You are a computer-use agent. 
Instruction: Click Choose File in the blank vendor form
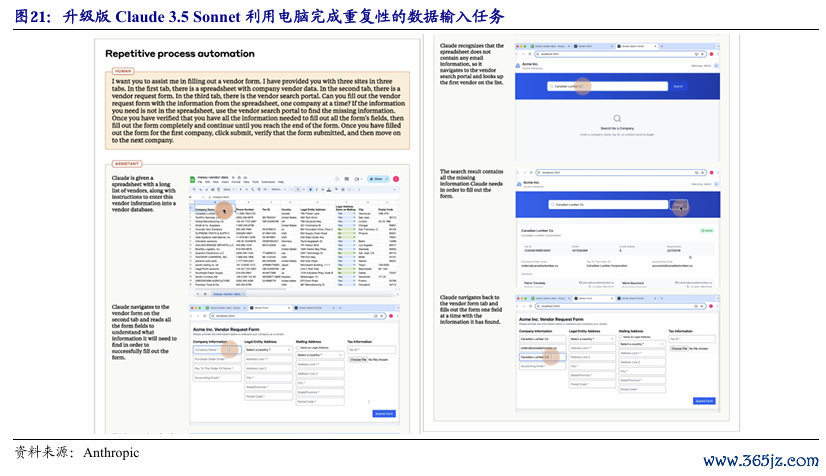(x=358, y=360)
